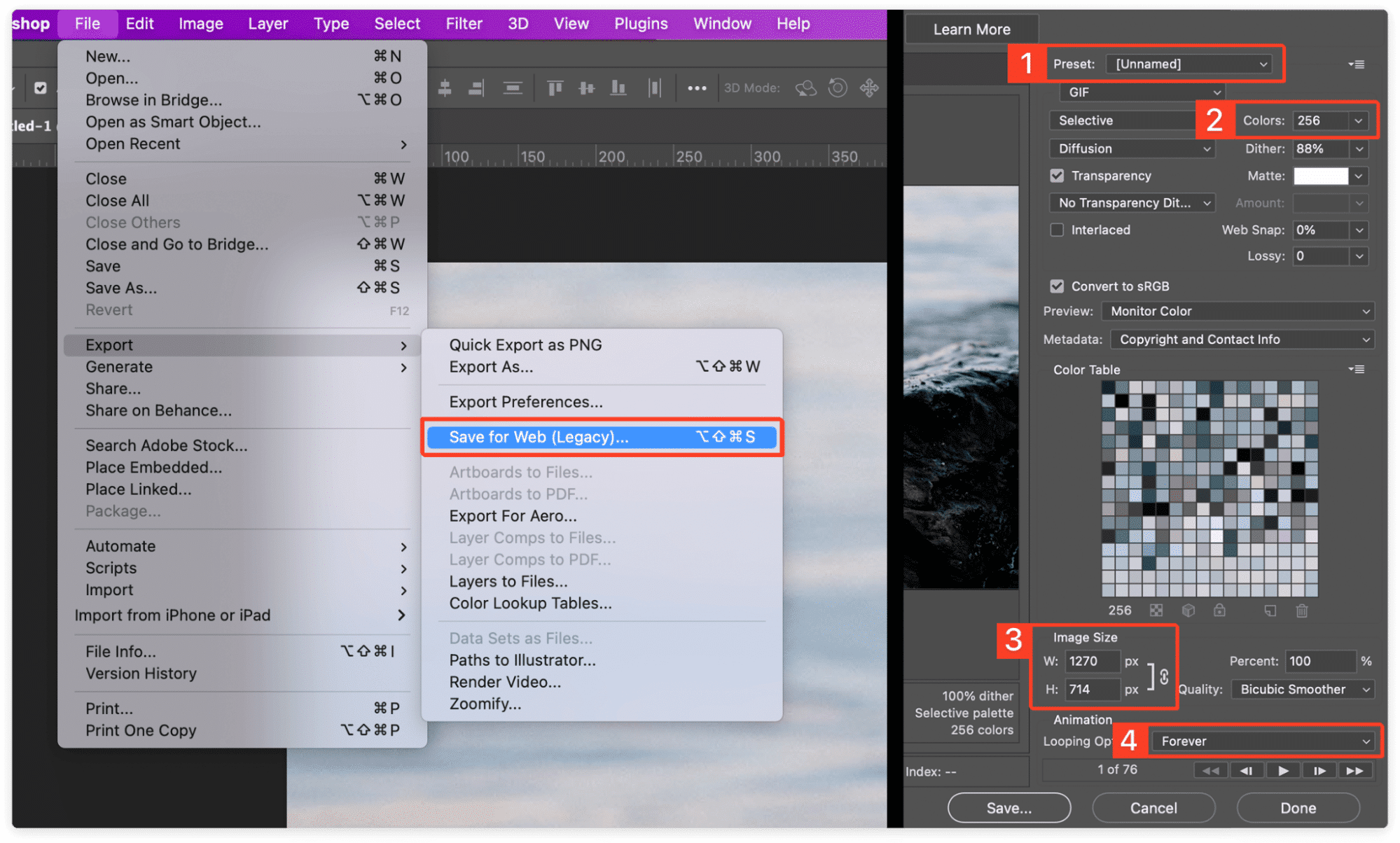Click the align vertical centers icon
The width and height of the screenshot is (1400, 843).
[x=587, y=88]
